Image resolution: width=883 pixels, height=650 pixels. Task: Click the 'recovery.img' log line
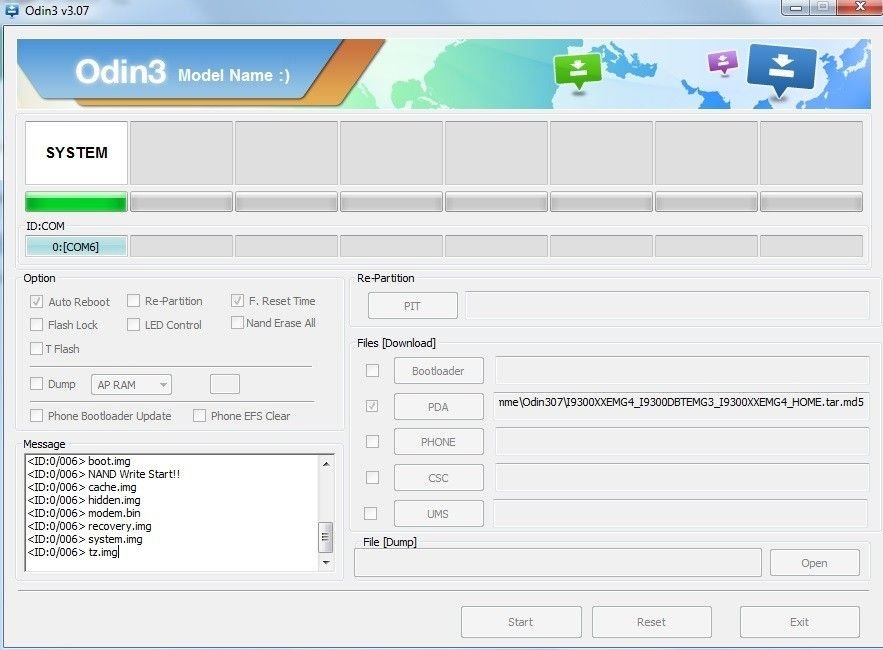pyautogui.click(x=89, y=526)
